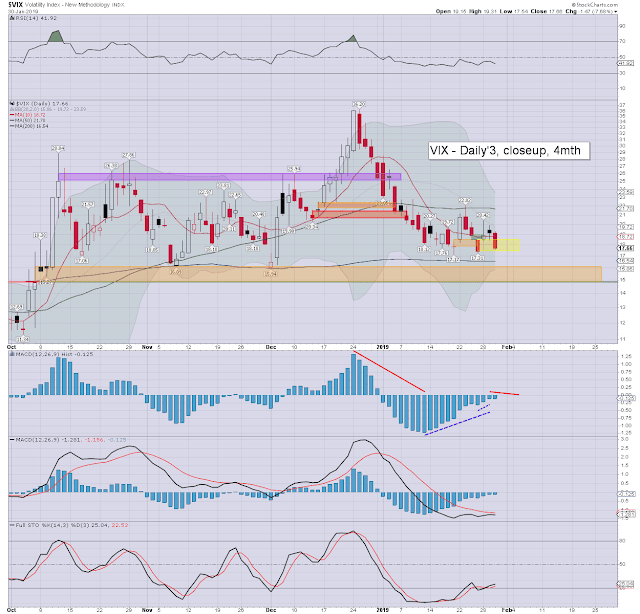The height and width of the screenshot is (614, 640).
Task: Select the red MA(10) legend marker
Action: (12, 115)
